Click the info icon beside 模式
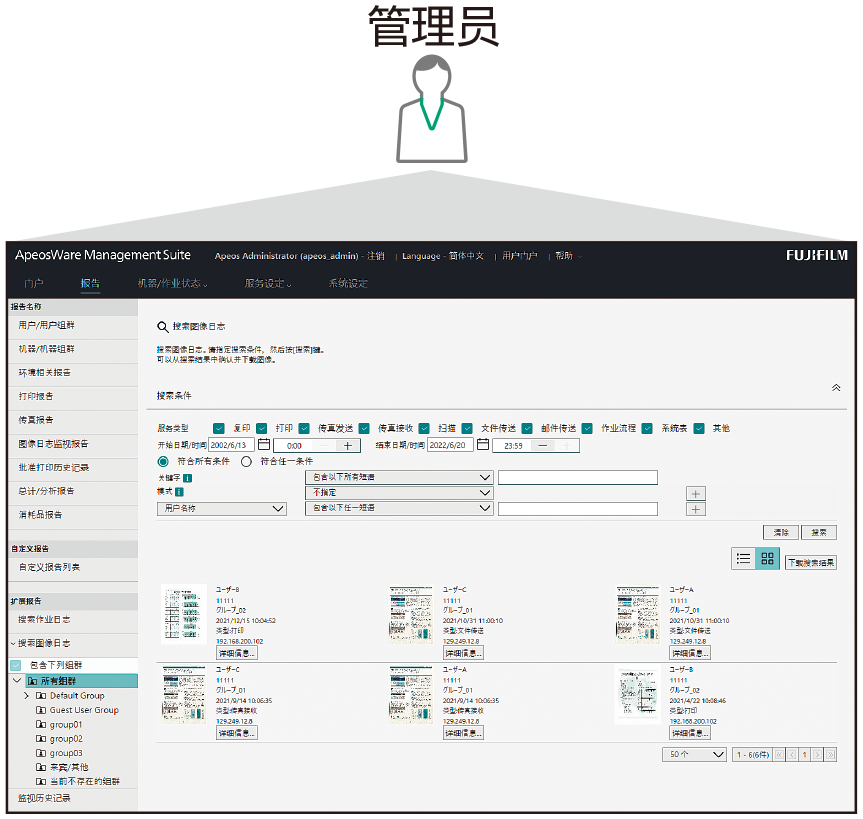This screenshot has width=863, height=819. 179,492
